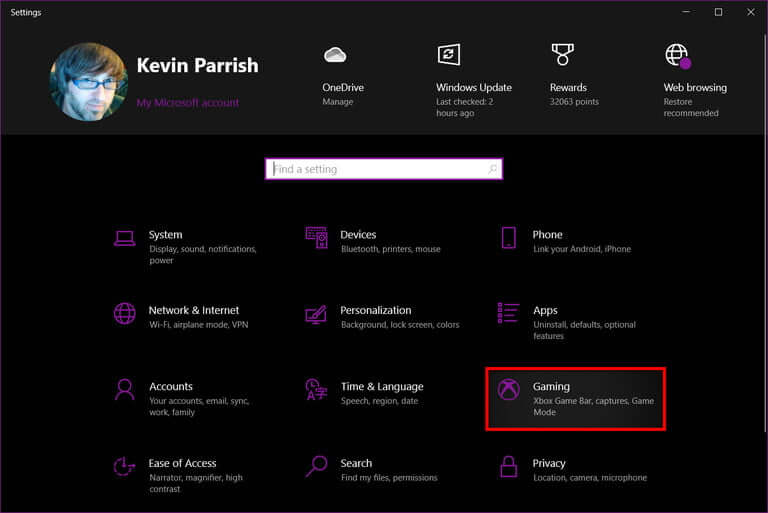Click the Network & Internet globe icon
The width and height of the screenshot is (768, 513).
(124, 314)
